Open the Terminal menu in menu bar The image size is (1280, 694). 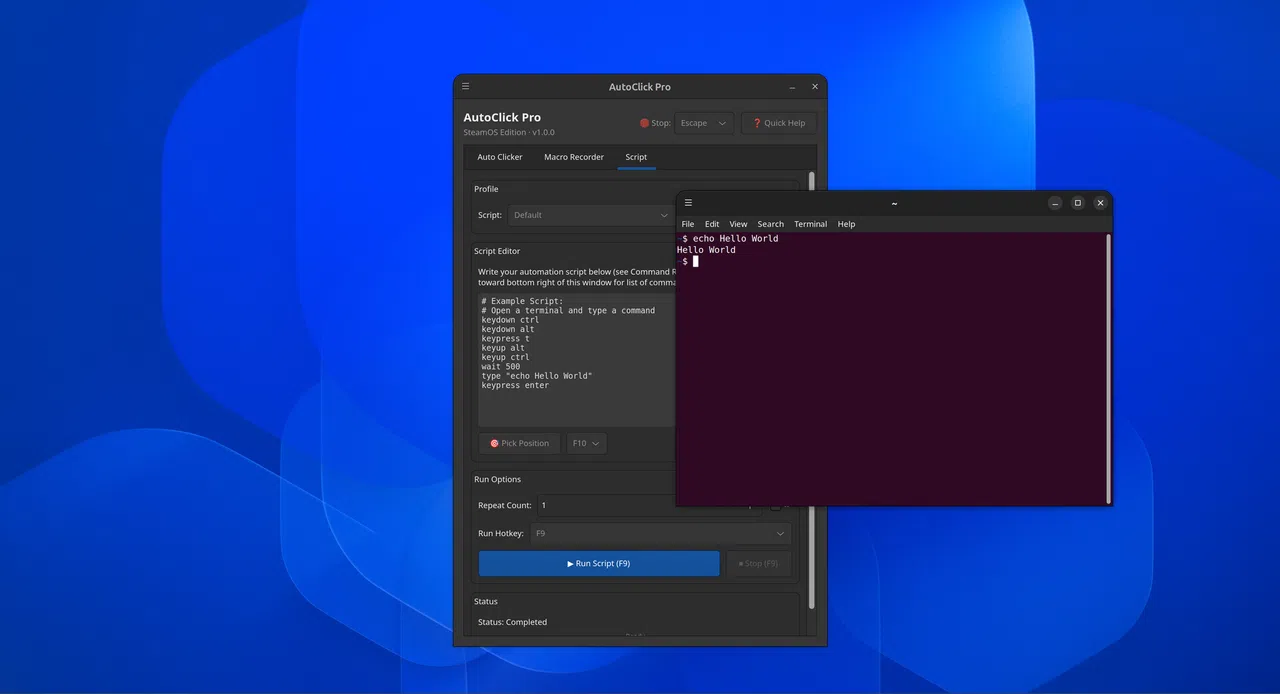pyautogui.click(x=811, y=224)
